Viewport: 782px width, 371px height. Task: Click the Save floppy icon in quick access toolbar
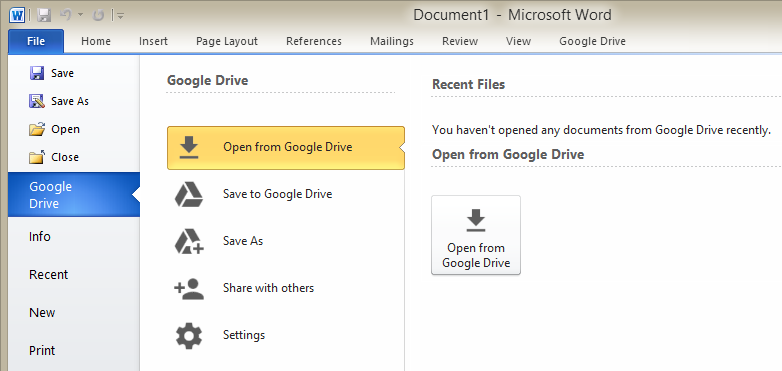tap(44, 15)
